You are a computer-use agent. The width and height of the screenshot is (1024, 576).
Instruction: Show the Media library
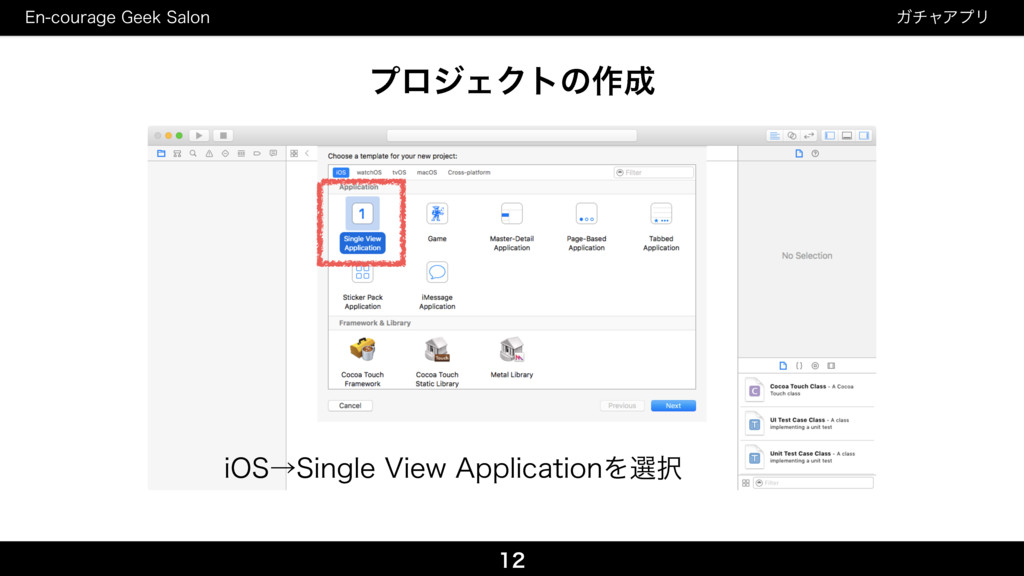(x=831, y=366)
